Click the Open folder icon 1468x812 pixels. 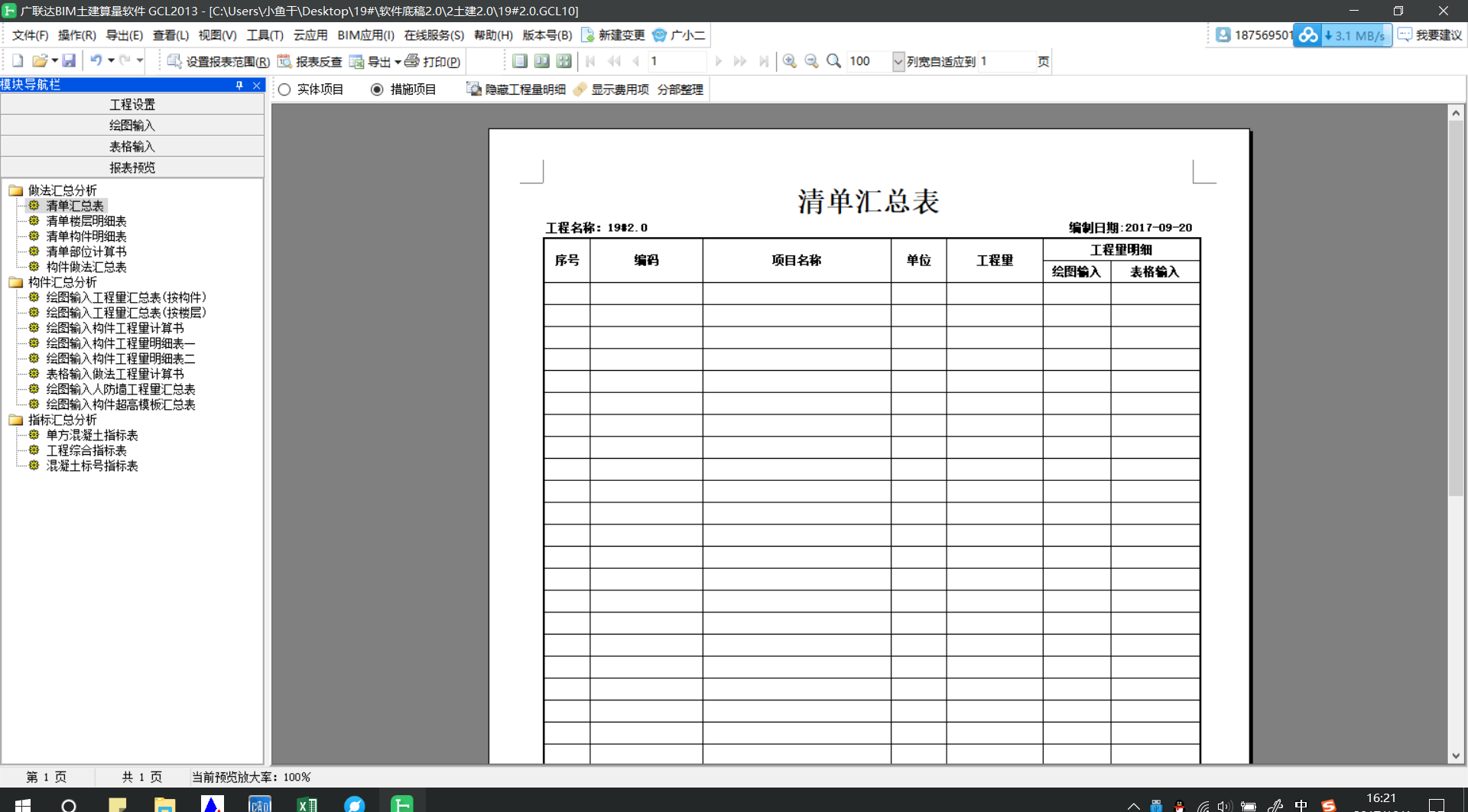[x=40, y=61]
